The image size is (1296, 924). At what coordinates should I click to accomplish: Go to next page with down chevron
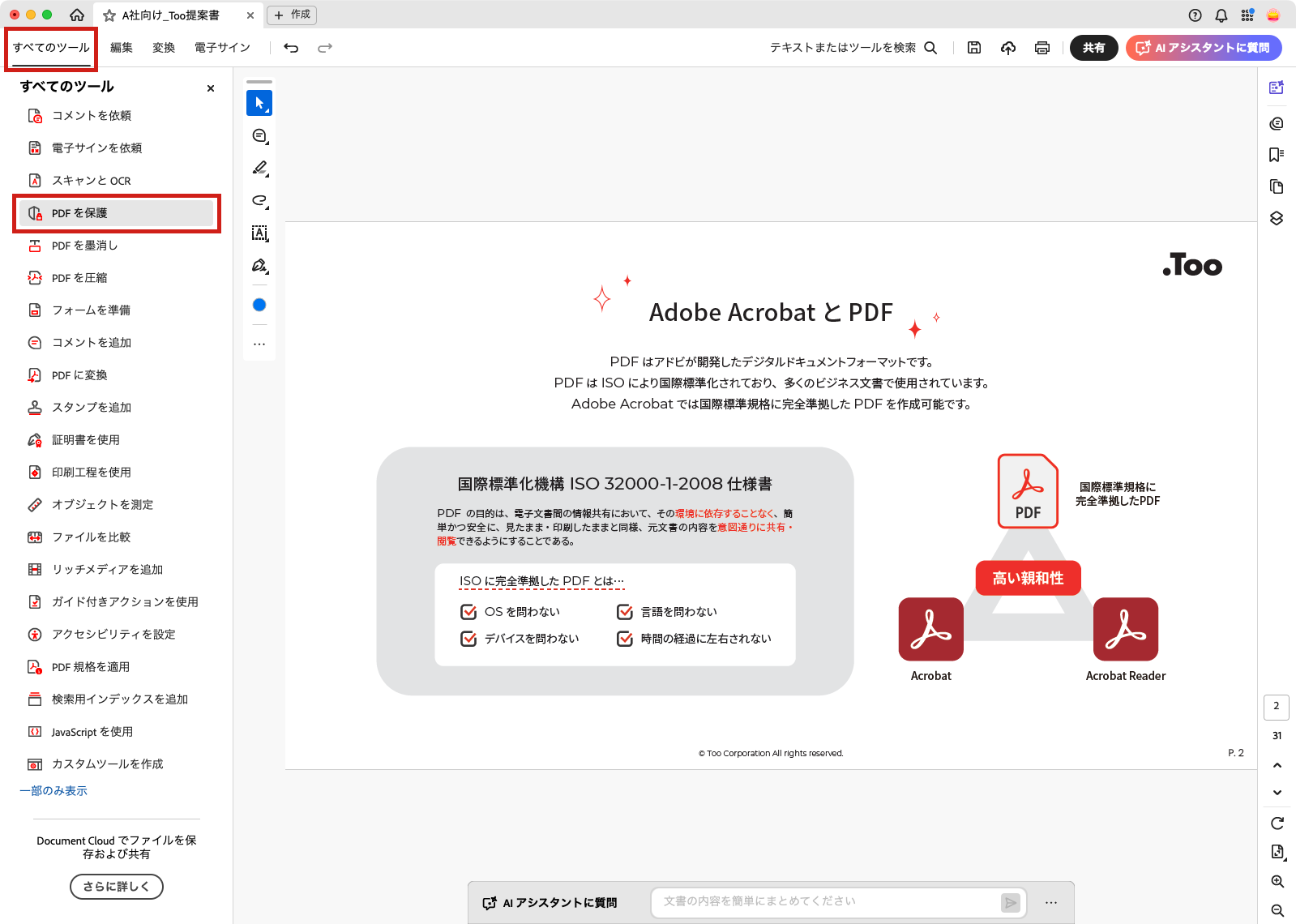pos(1277,793)
